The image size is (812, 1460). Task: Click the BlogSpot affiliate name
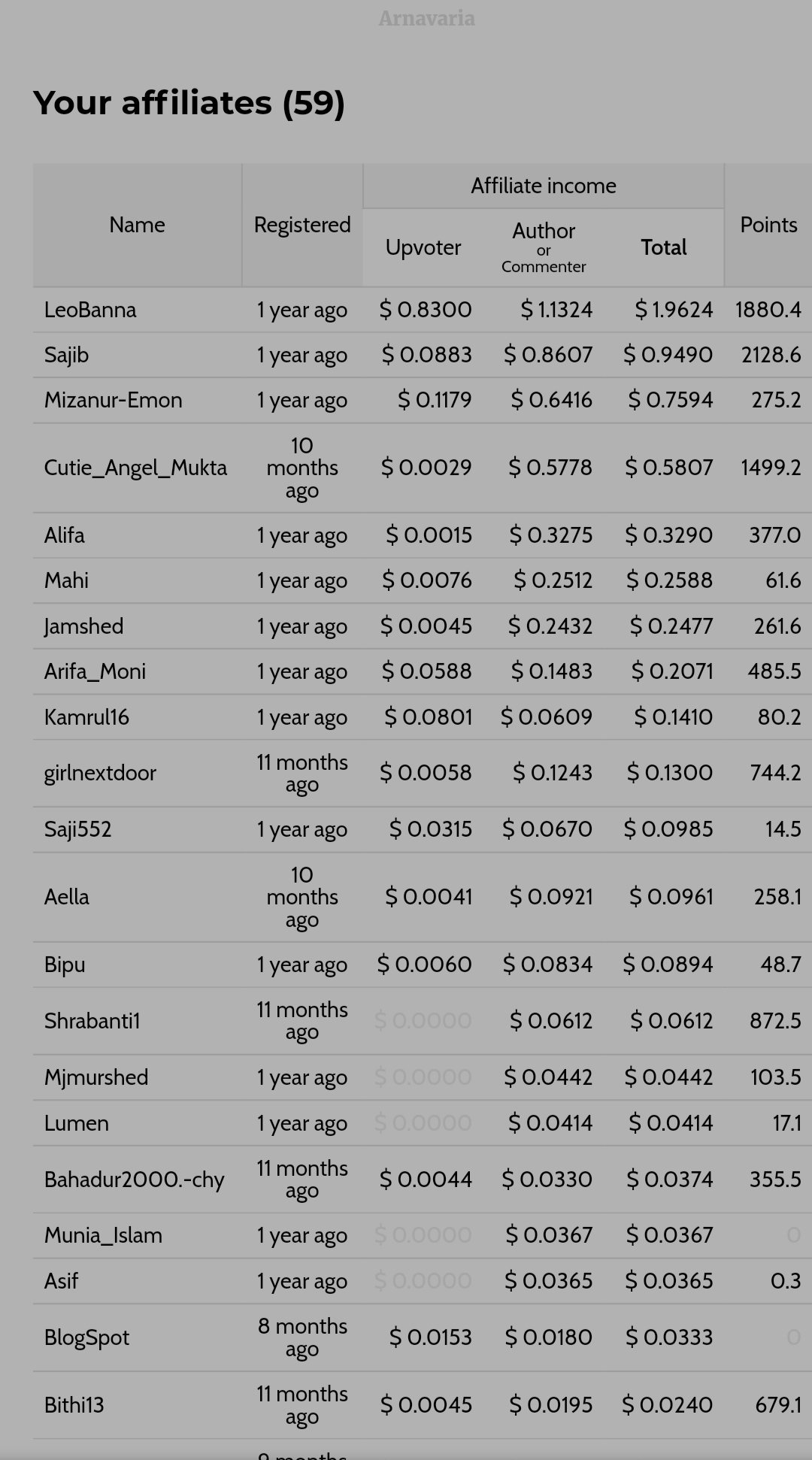[x=86, y=1337]
